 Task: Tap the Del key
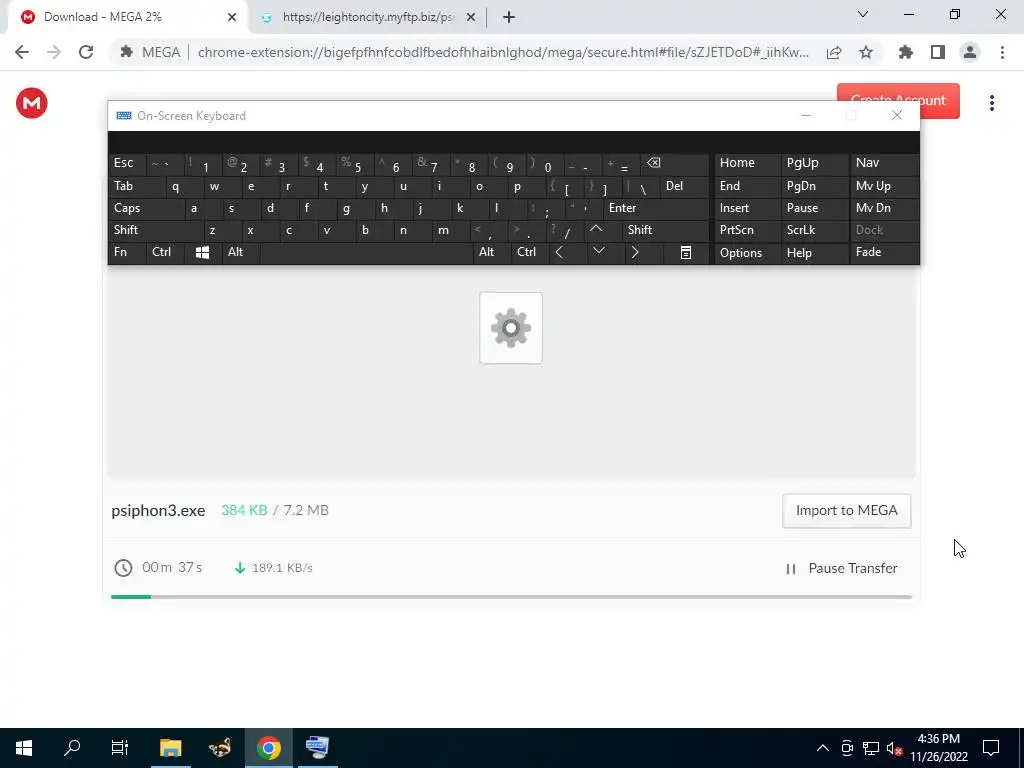tap(684, 186)
